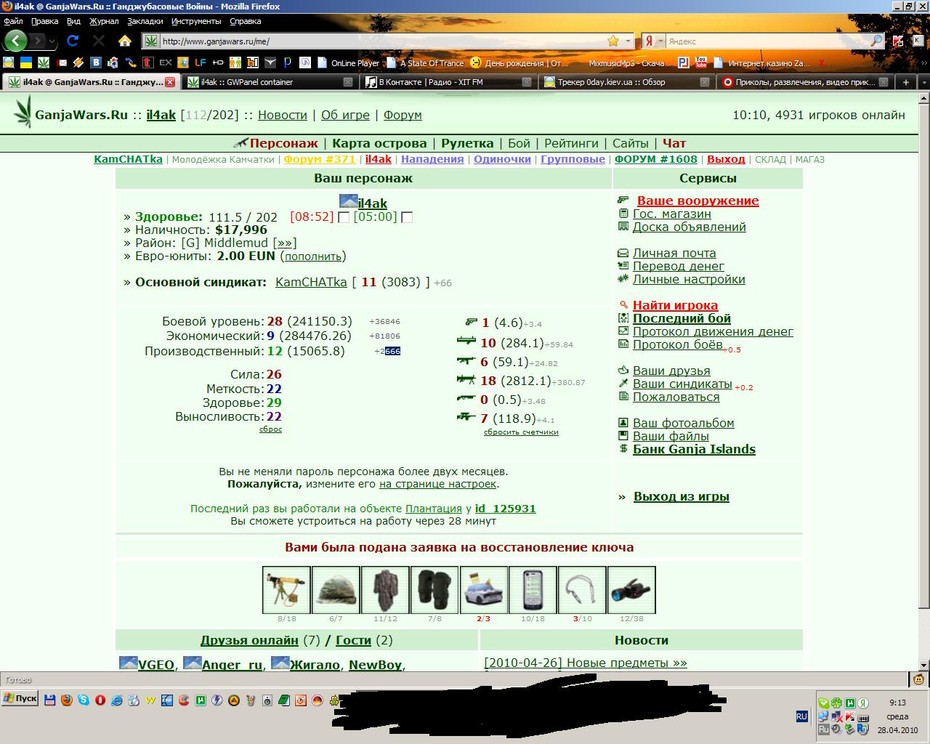Close the active GanjaWars tab
The height and width of the screenshot is (744, 930).
coord(170,82)
